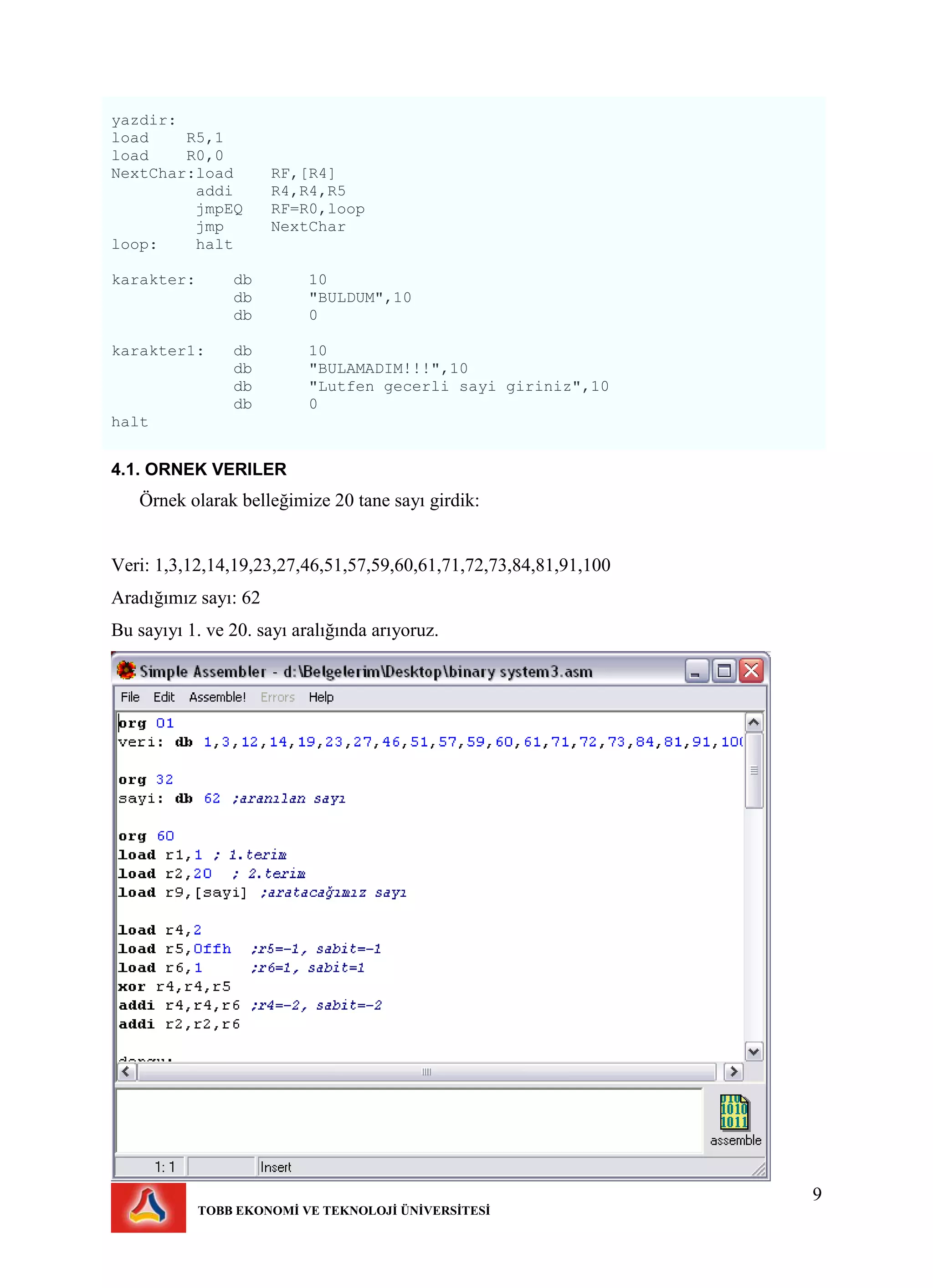Click the '4.1. ORNEK VERILER' heading

[199, 469]
